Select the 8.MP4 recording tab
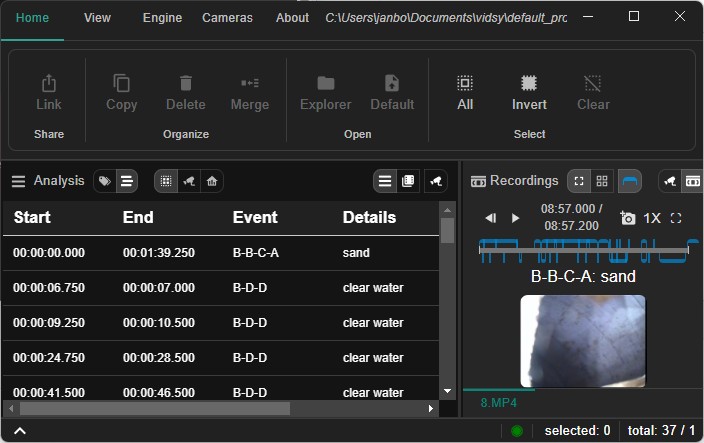The height and width of the screenshot is (443, 704). (498, 403)
